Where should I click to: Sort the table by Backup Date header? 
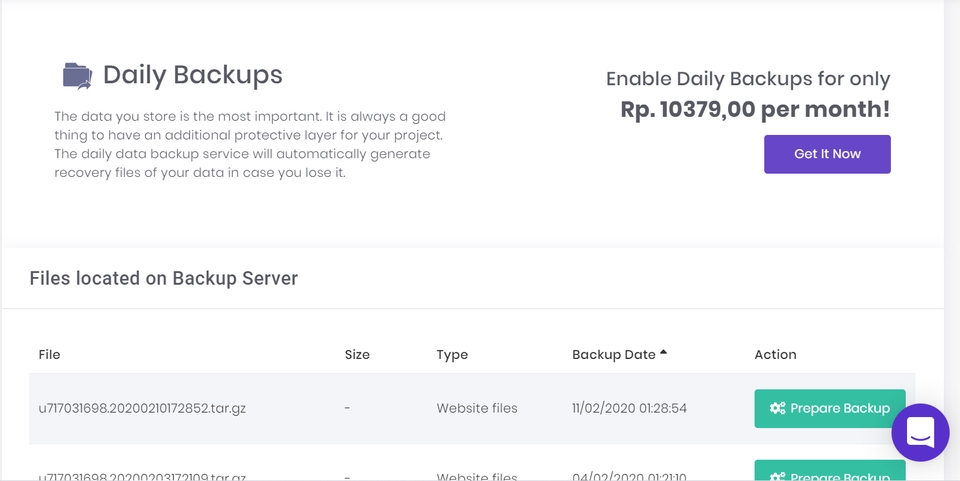coord(613,355)
